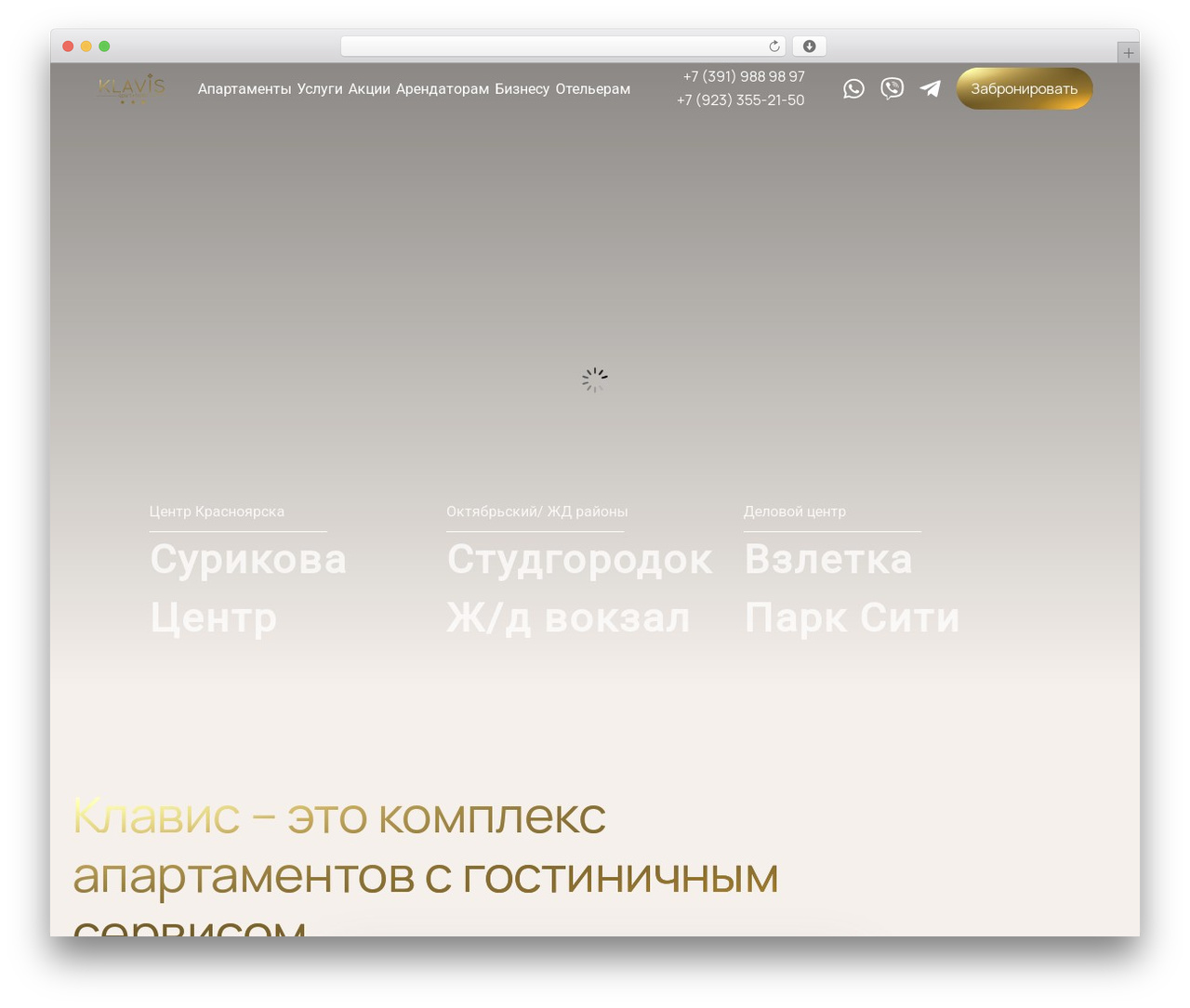Select the Взлетка location link

click(x=828, y=560)
